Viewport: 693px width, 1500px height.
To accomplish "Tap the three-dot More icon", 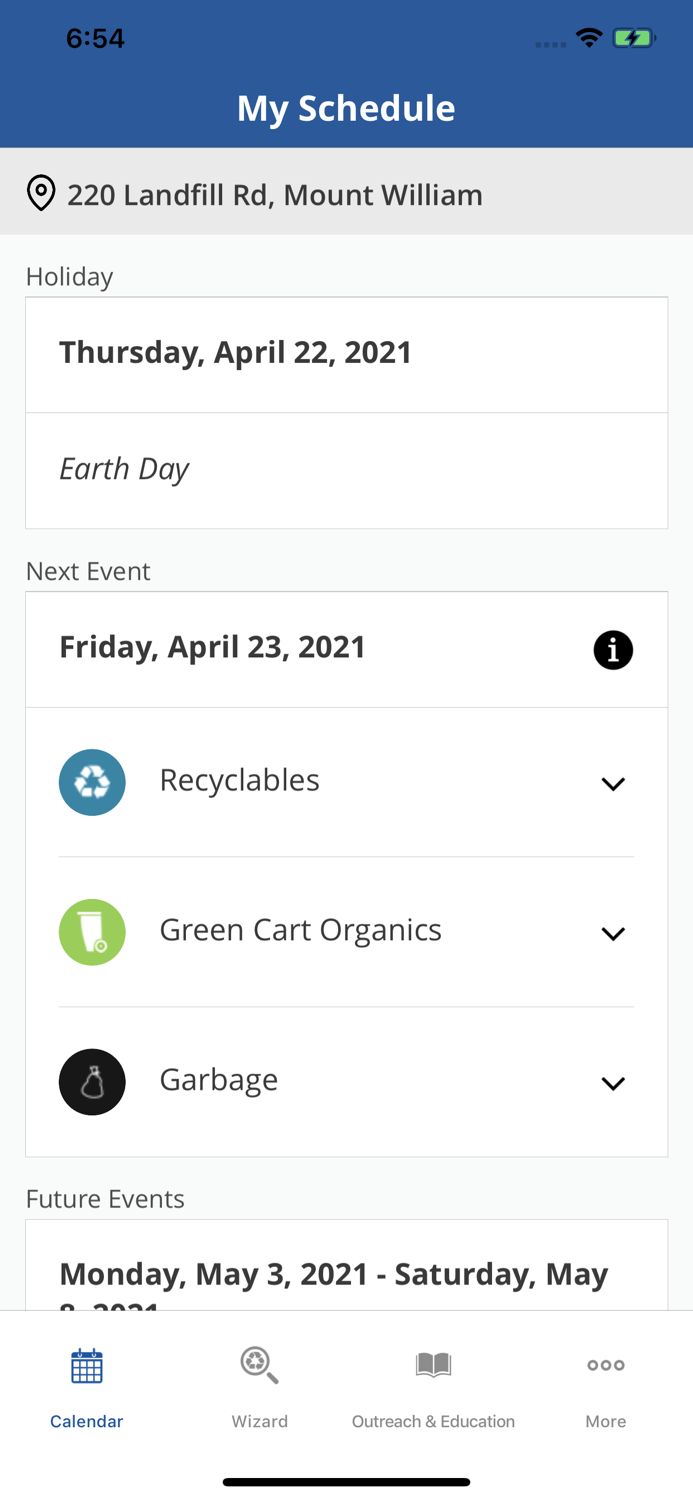I will click(x=606, y=1365).
